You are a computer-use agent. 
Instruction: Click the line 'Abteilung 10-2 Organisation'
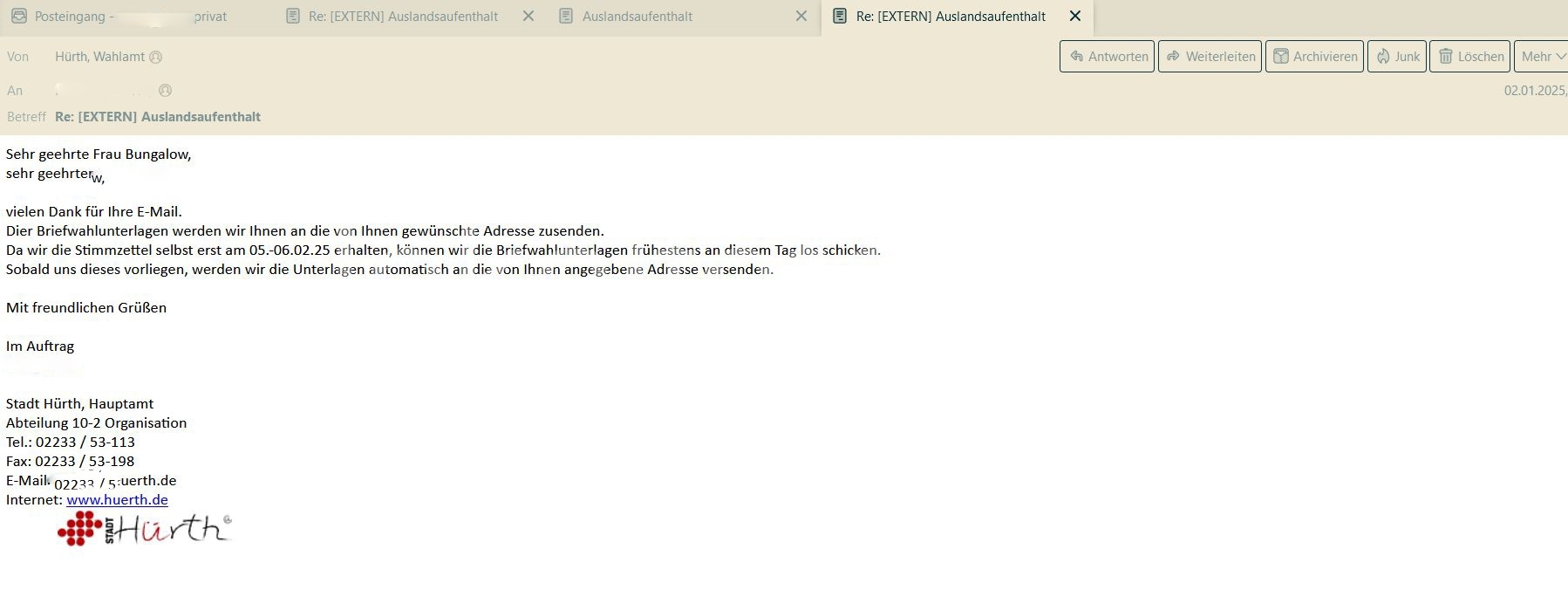click(97, 423)
